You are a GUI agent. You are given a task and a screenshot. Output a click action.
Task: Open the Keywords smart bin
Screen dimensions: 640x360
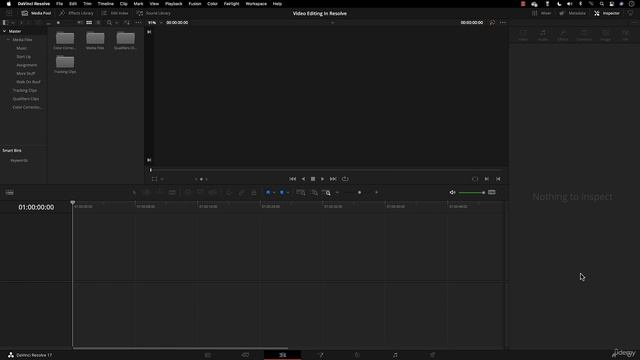[x=19, y=160]
